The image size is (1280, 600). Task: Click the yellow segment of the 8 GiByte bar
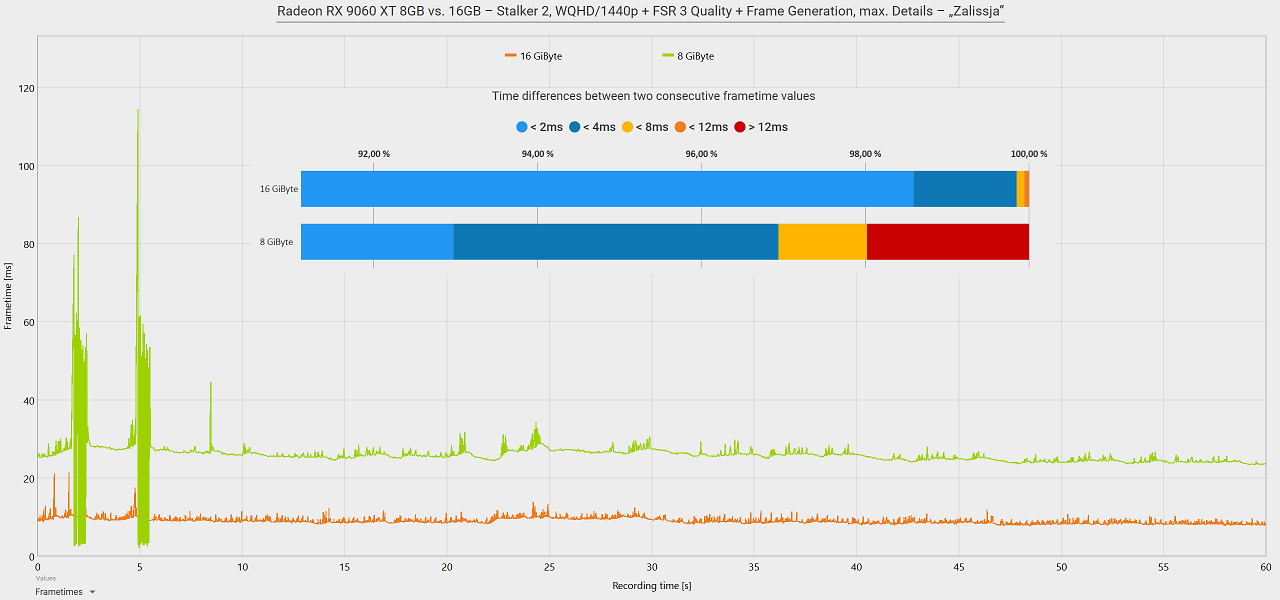(822, 242)
